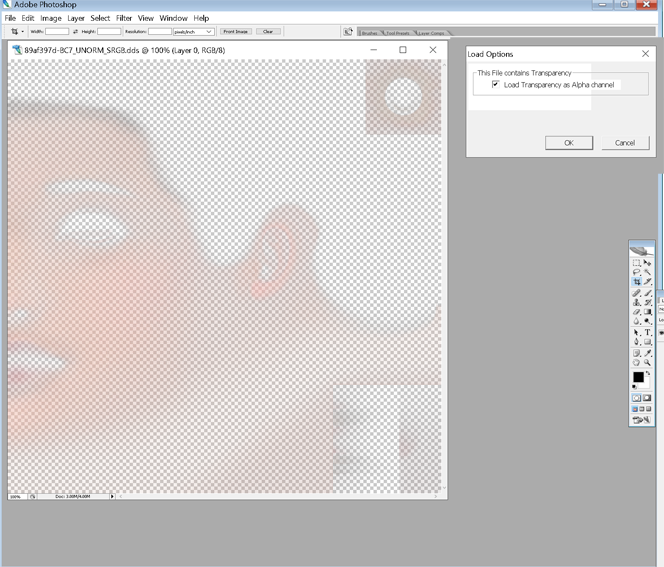664x567 pixels.
Task: Open the status bar info arrow menu
Action: click(x=112, y=496)
